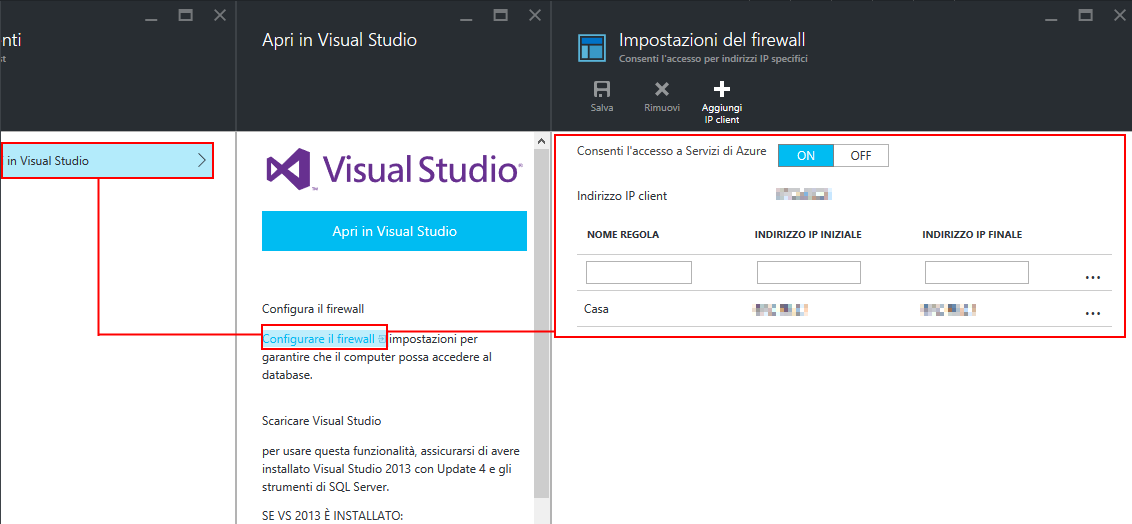The height and width of the screenshot is (524, 1132).
Task: Click the Aggiungi IP client plus icon
Action: (721, 89)
